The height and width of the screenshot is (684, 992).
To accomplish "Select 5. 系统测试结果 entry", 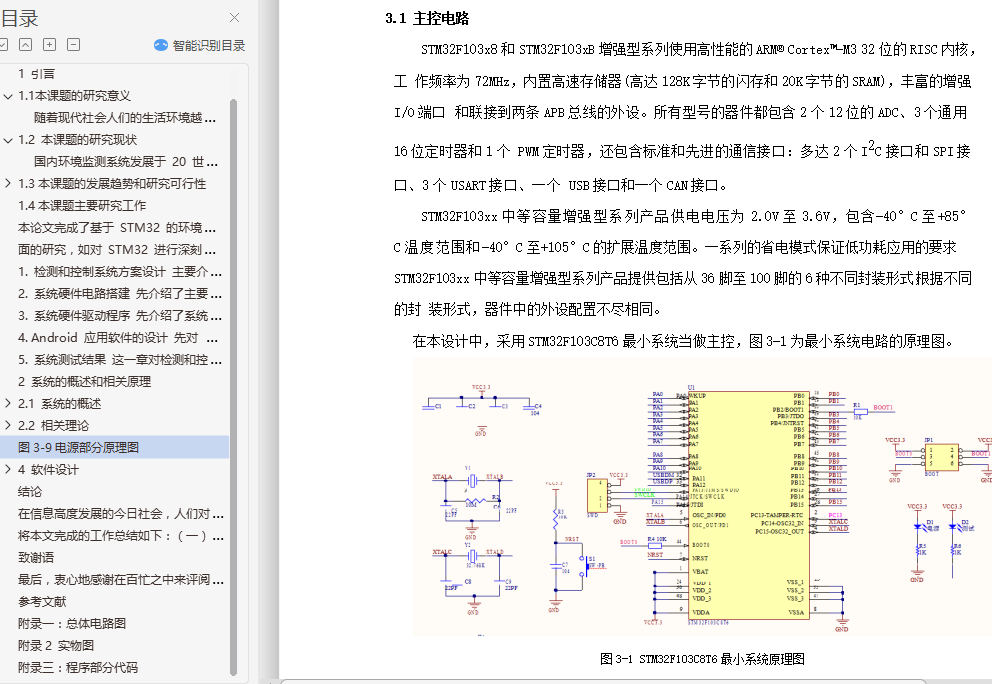I will coord(120,359).
